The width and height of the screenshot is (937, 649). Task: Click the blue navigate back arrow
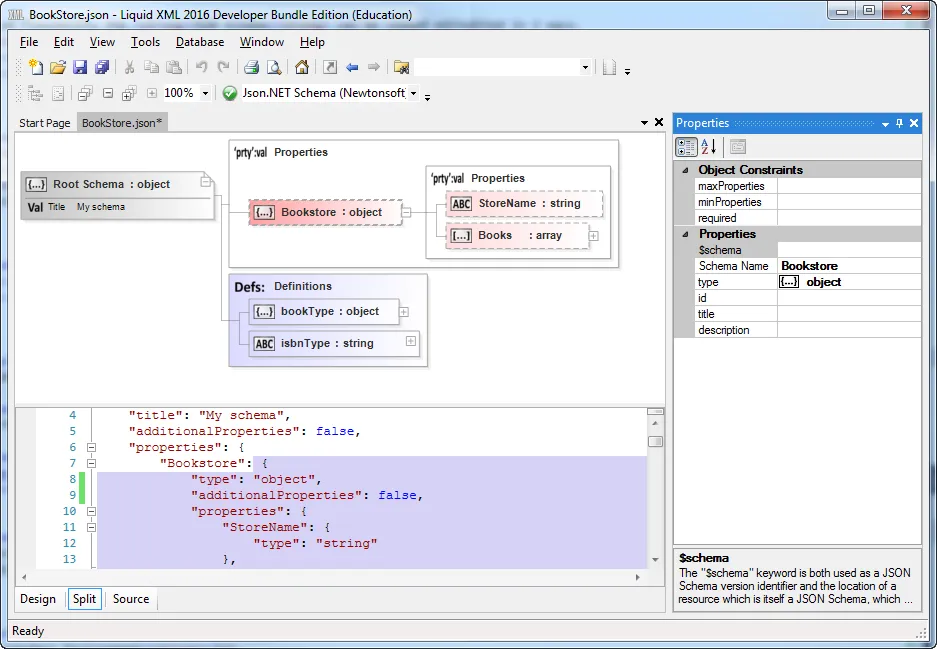pyautogui.click(x=352, y=68)
